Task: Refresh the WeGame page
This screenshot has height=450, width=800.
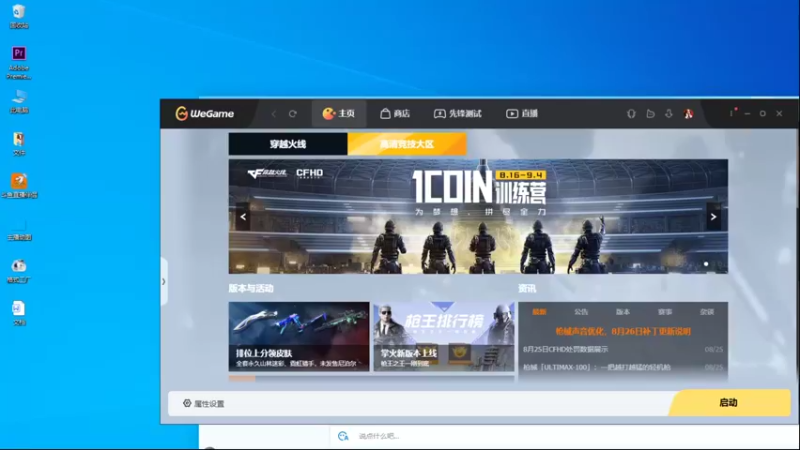Action: [292, 114]
